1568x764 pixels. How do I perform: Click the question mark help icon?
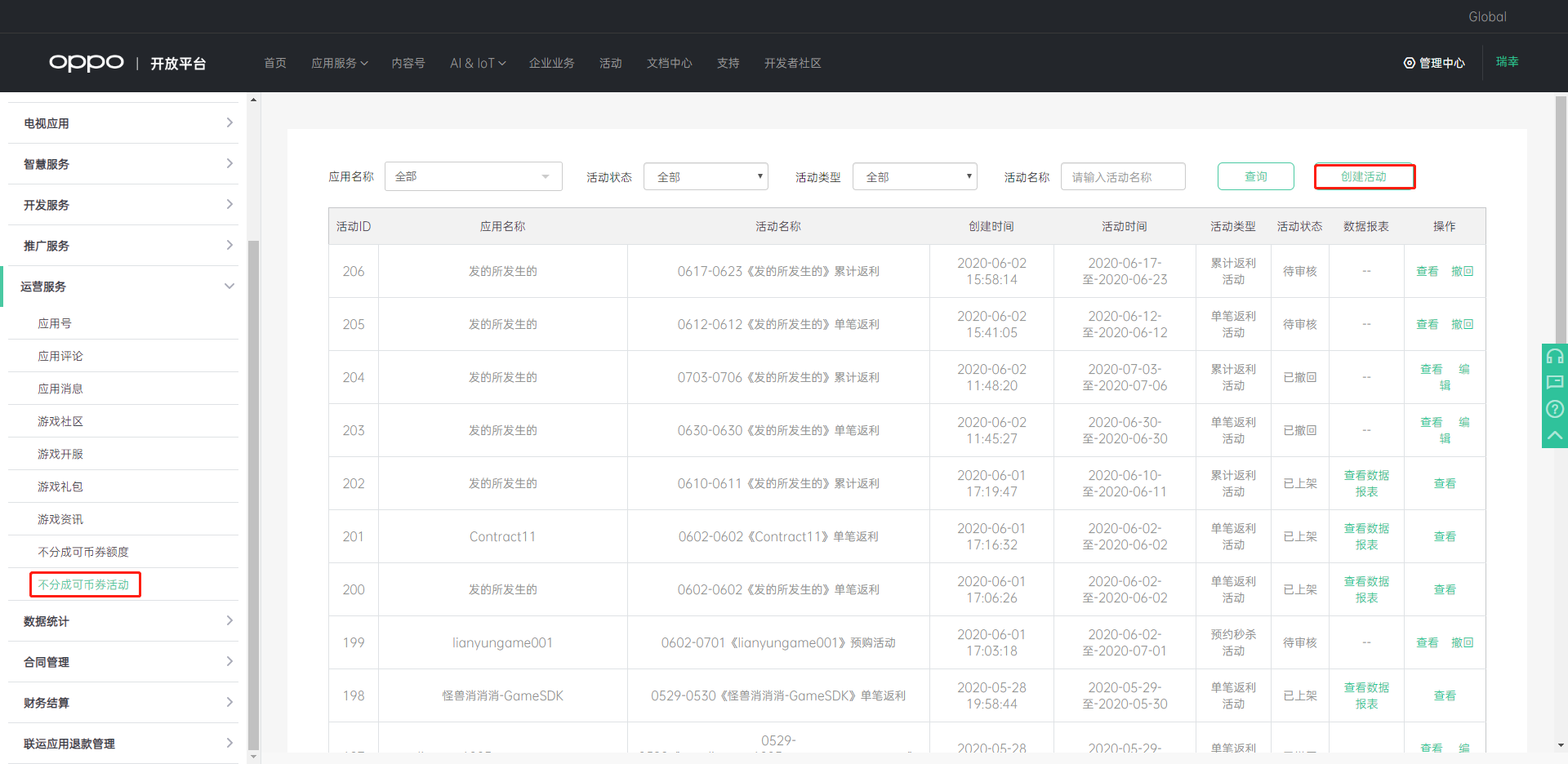pyautogui.click(x=1554, y=409)
